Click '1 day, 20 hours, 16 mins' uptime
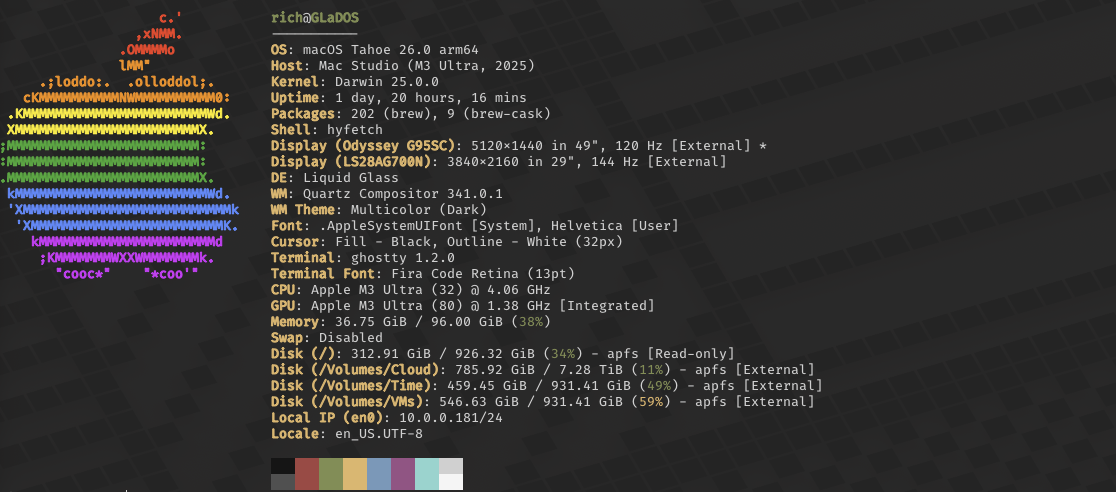 [431, 98]
